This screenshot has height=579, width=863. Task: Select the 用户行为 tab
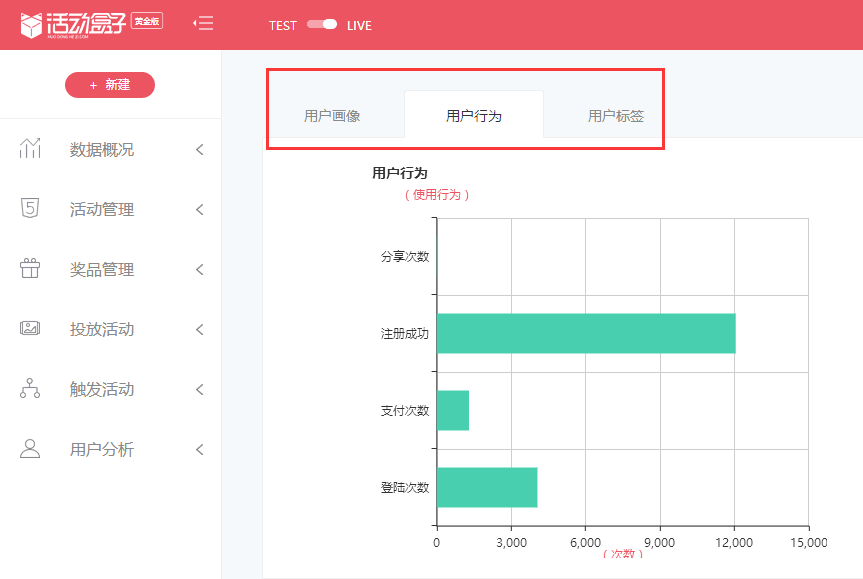click(474, 116)
